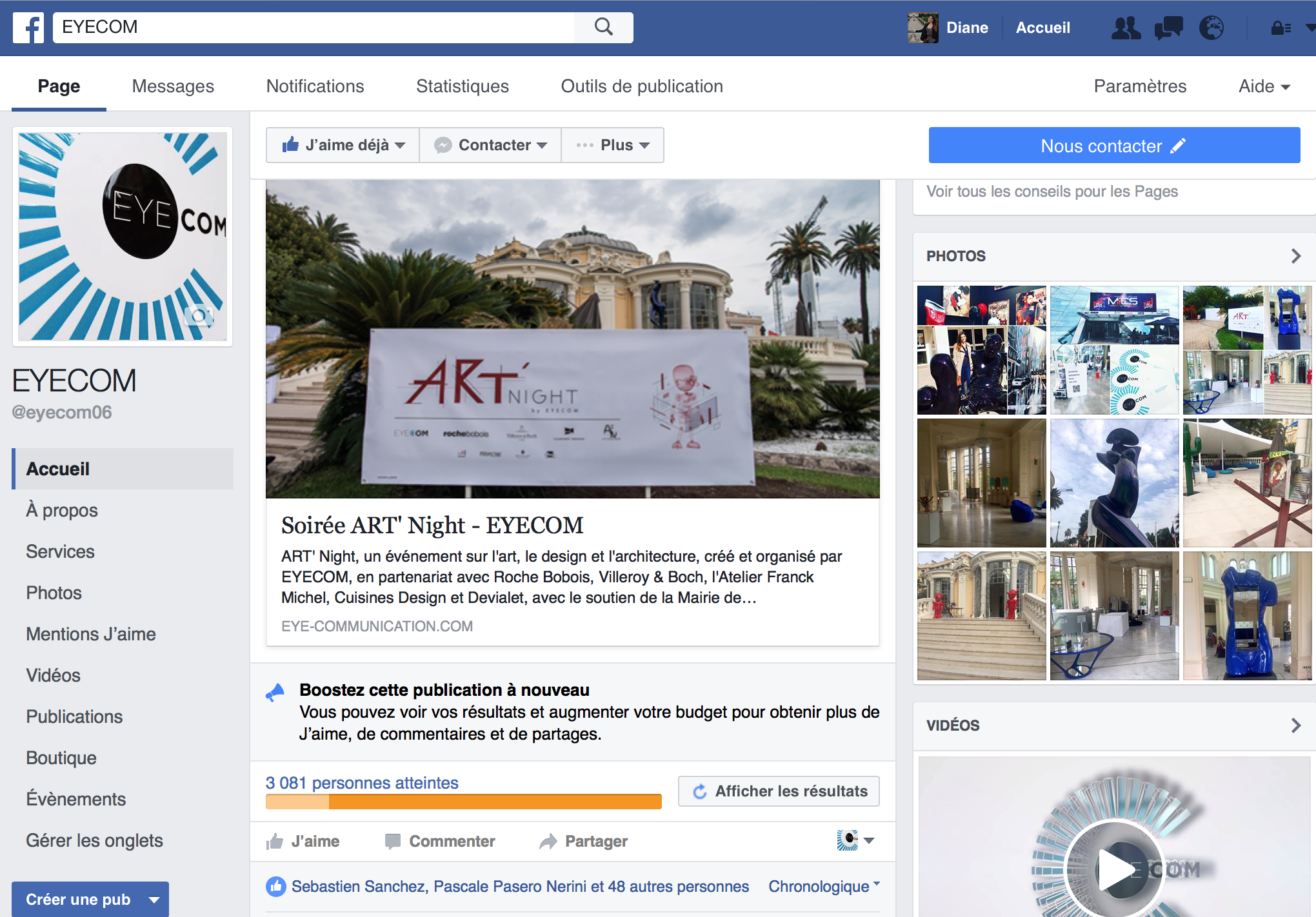Viewport: 1316px width, 917px height.
Task: Click Gérer les onglets
Action: [x=94, y=840]
